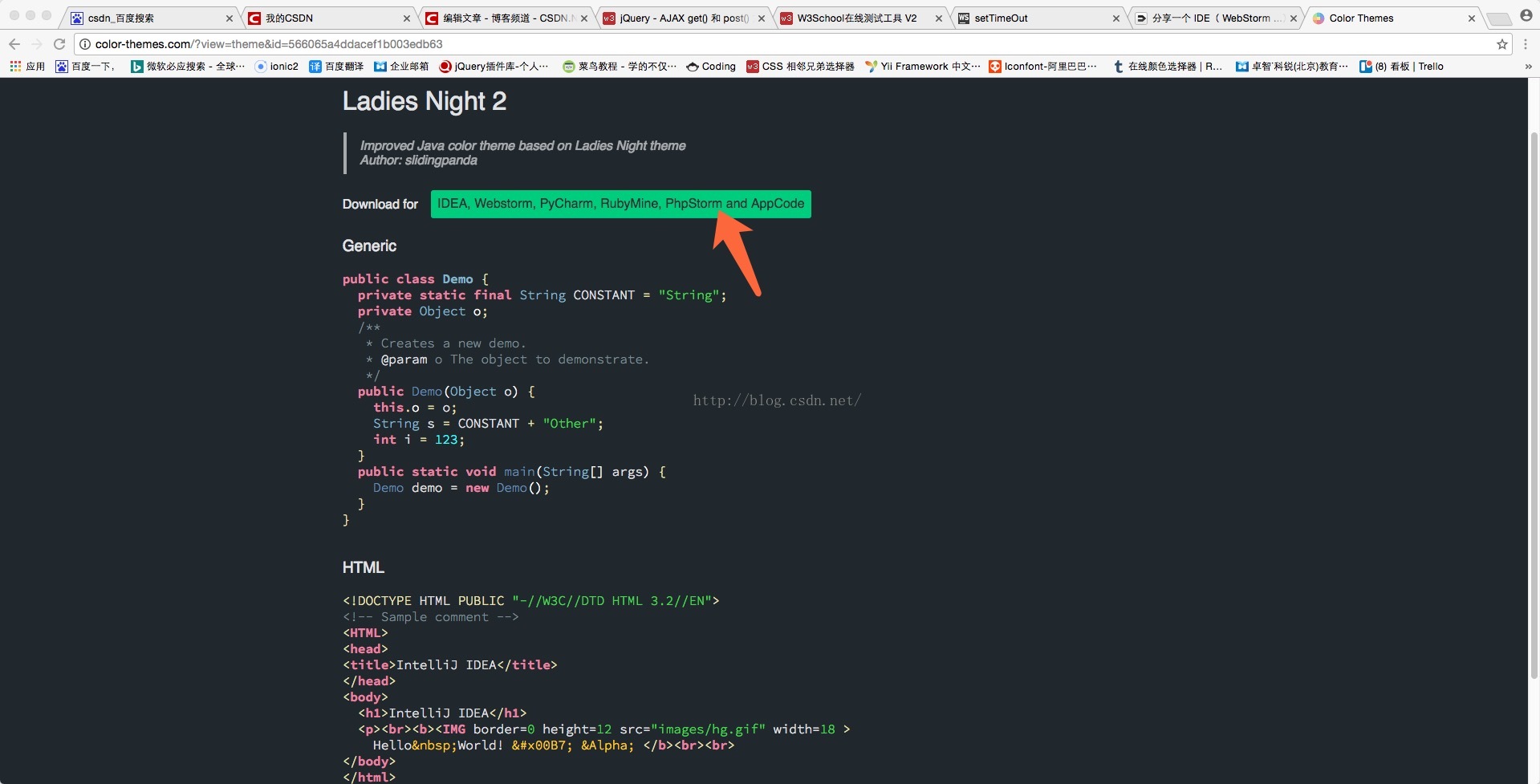Click the browser forward arrow
The width and height of the screenshot is (1540, 784).
point(36,44)
